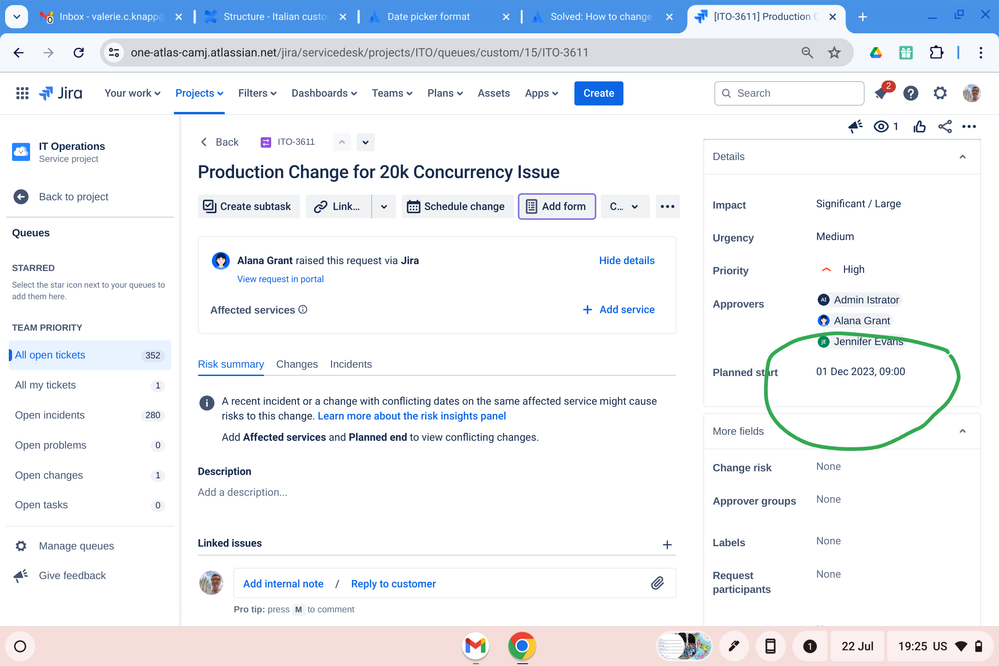999x666 pixels.
Task: Open Your work dropdown
Action: point(132,93)
